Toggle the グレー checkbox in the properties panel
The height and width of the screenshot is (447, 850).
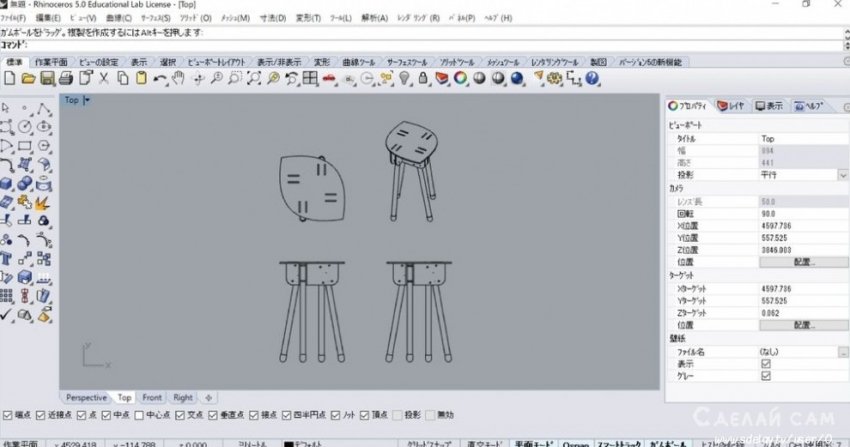click(766, 376)
